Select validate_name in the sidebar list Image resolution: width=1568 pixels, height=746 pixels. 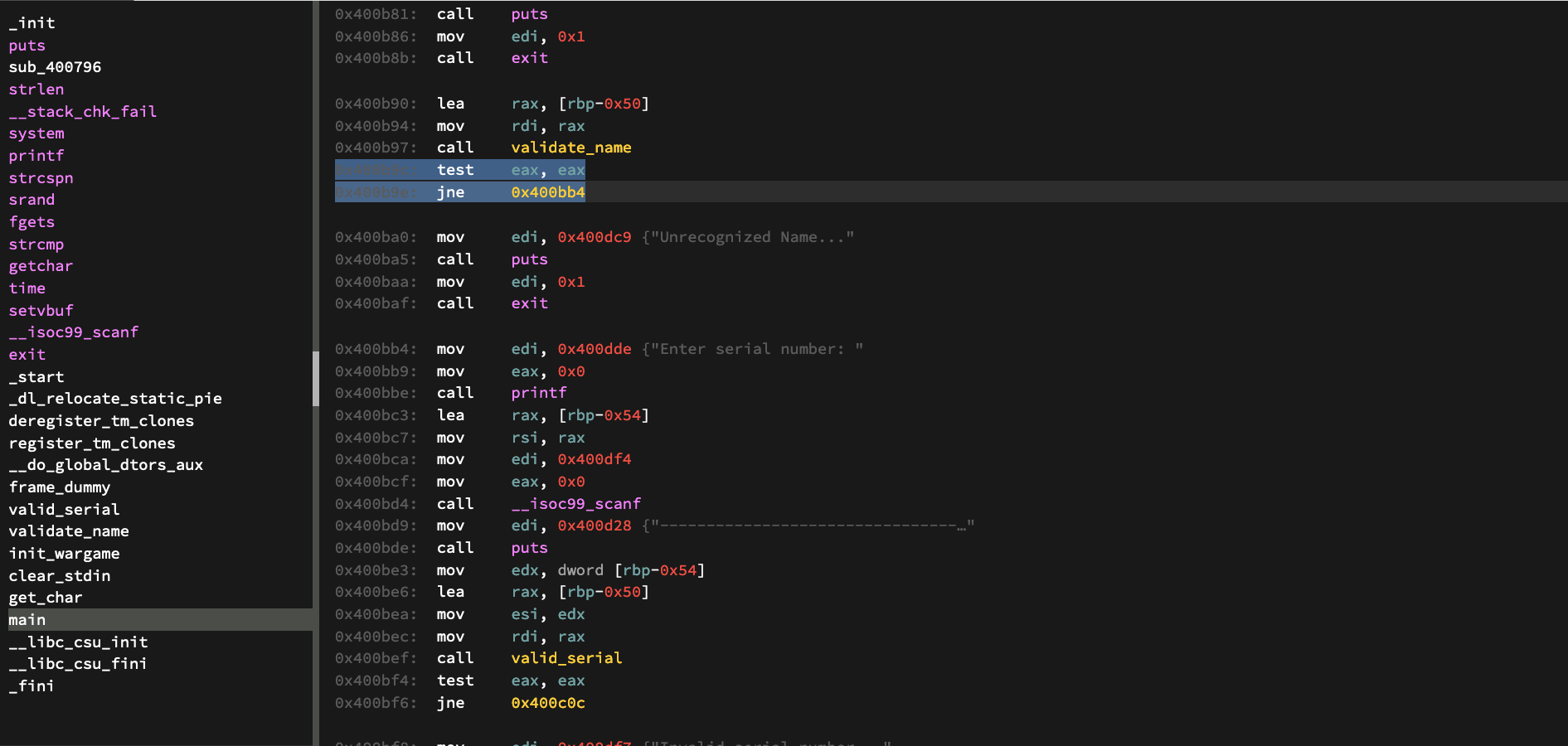click(x=69, y=531)
